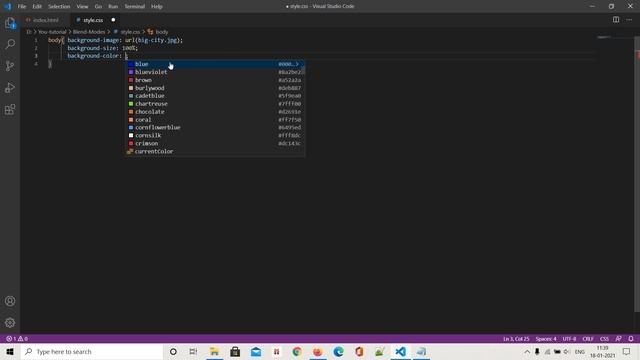The image size is (640, 360).
Task: Expand details arrow for blue suggestion
Action: click(x=298, y=64)
